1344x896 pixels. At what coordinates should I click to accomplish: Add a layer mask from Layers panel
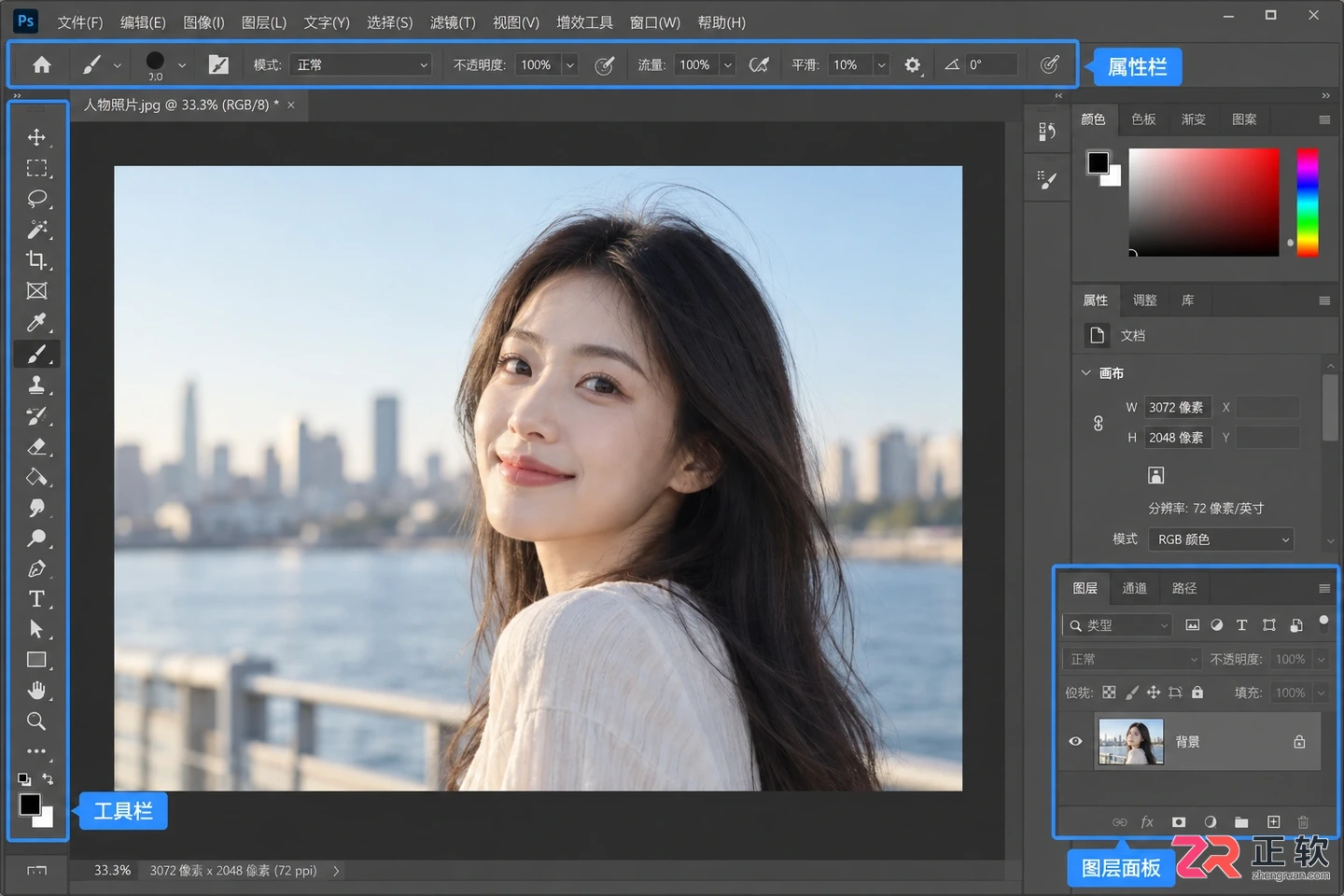pos(1179,822)
